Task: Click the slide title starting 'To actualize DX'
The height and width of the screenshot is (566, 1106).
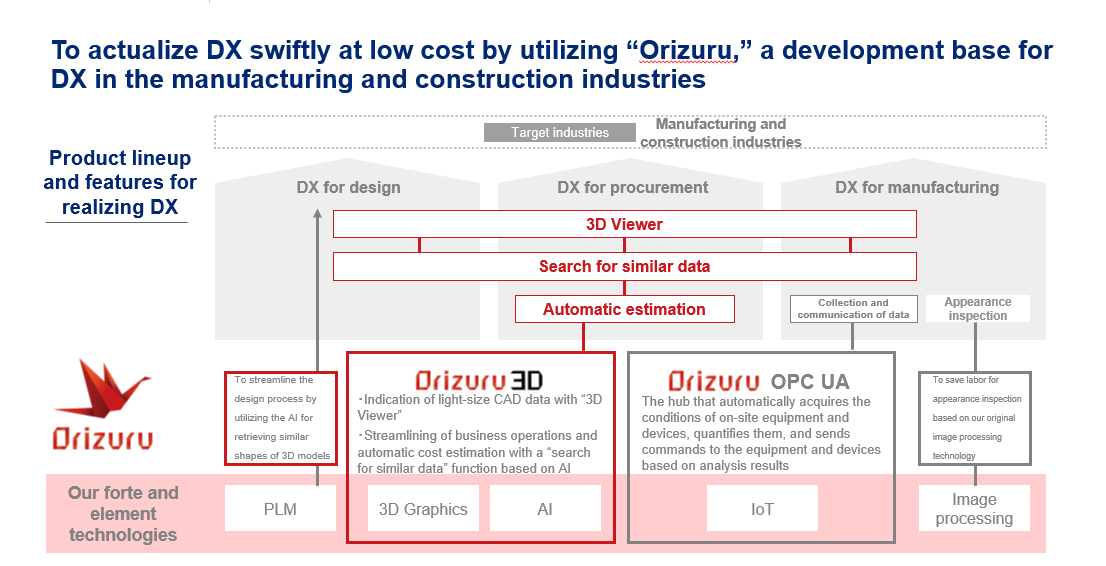Action: click(x=552, y=64)
